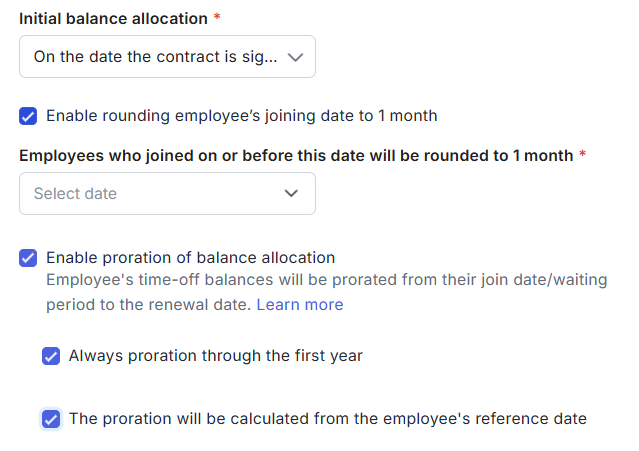Click the red asterisk beside Initial balance allocation
The image size is (639, 451).
[217, 19]
